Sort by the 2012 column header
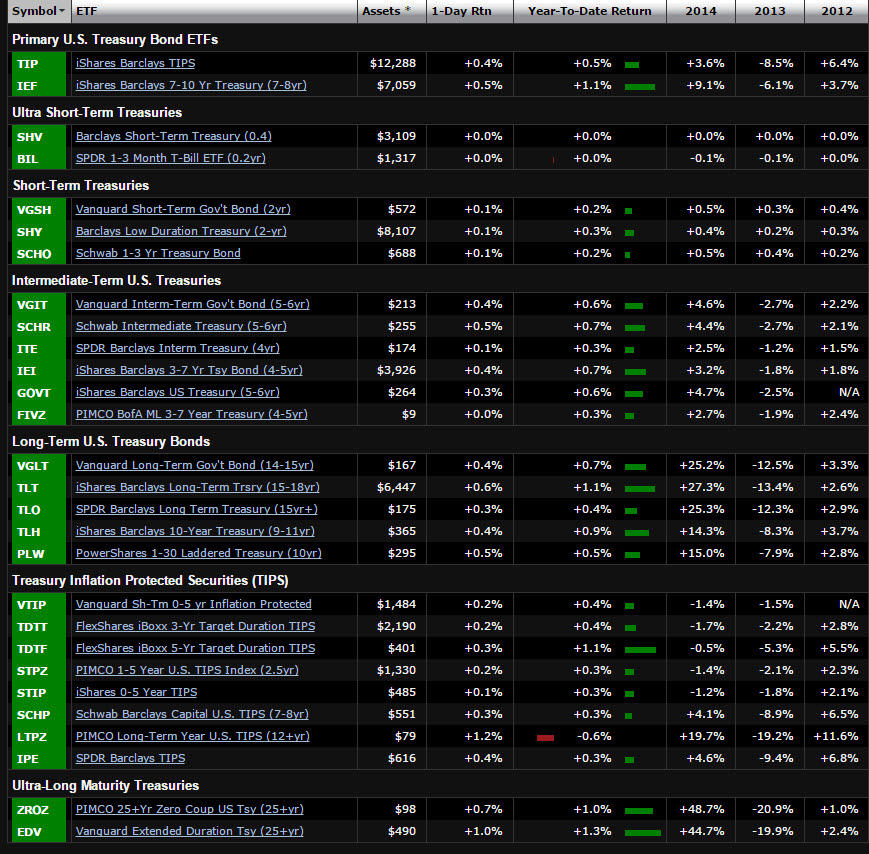This screenshot has width=869, height=854. pos(836,11)
